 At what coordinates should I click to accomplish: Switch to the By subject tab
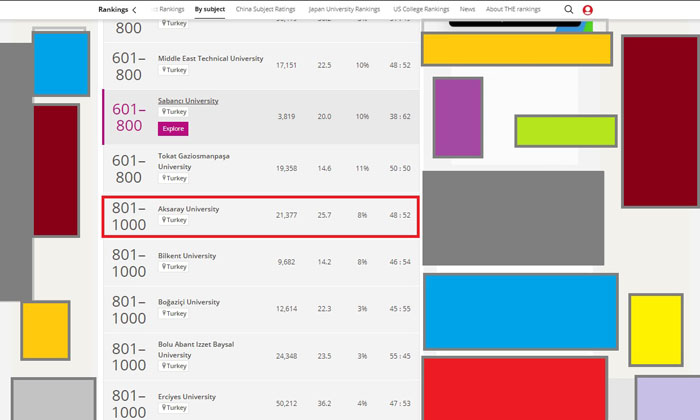coord(210,9)
